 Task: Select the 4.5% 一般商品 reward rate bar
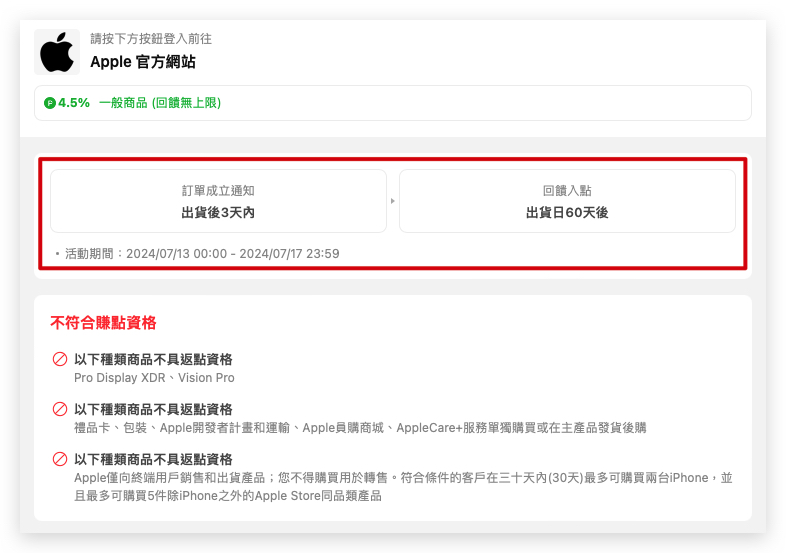click(392, 103)
